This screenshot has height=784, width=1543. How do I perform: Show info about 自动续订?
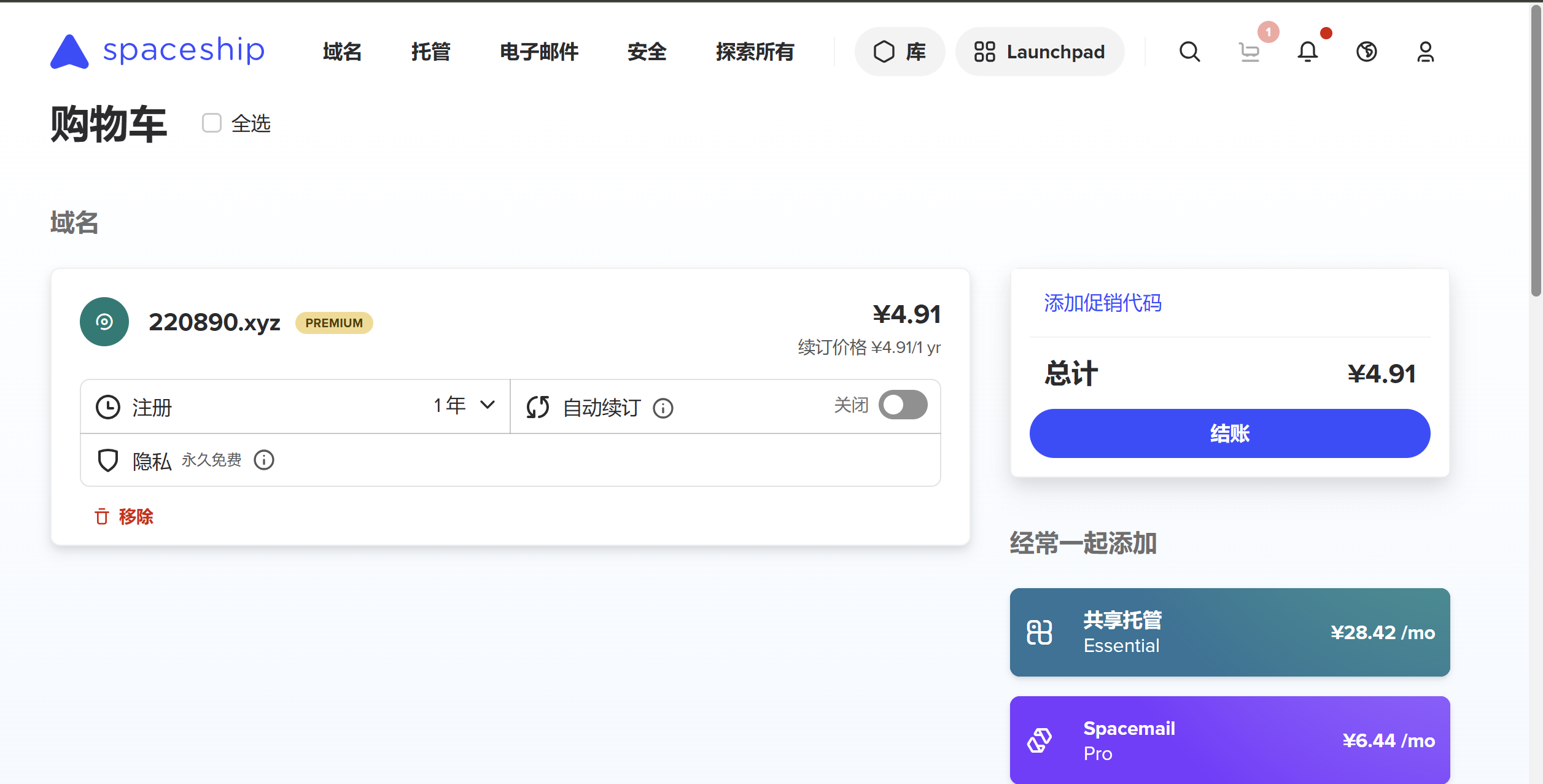coord(663,408)
